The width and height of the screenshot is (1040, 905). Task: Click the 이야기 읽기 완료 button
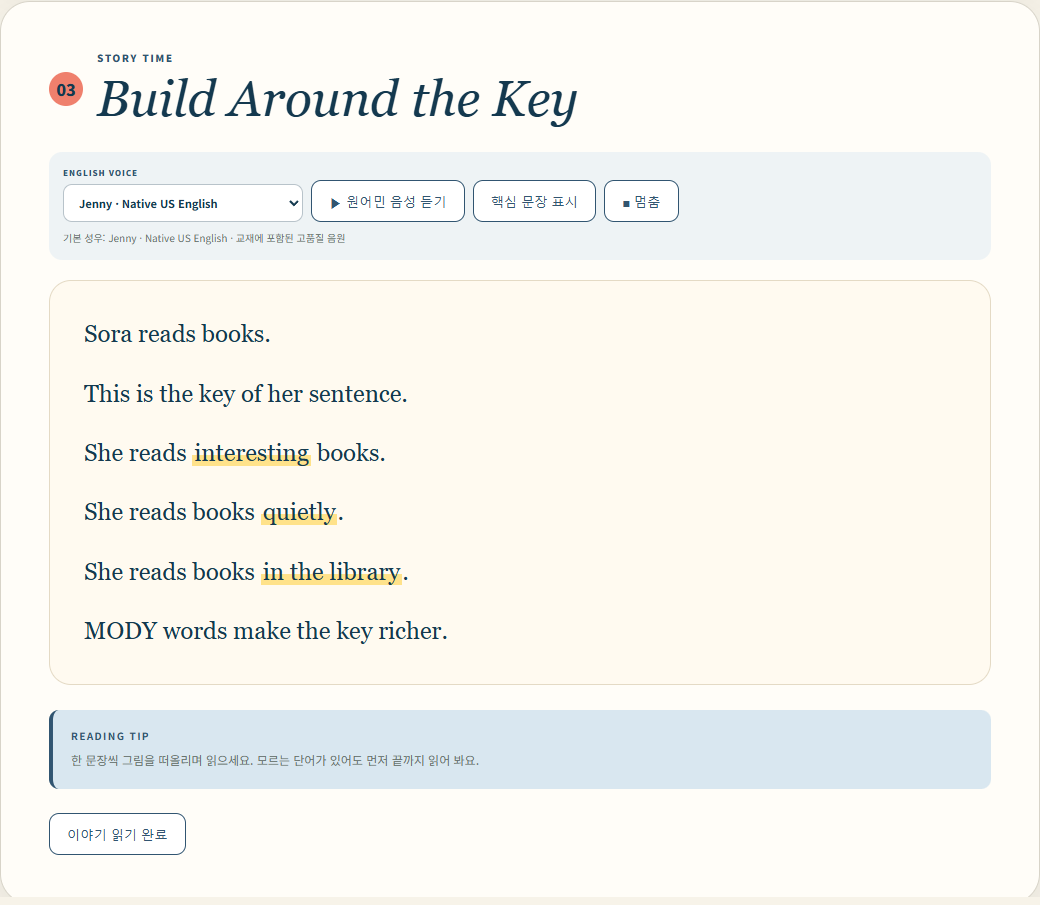click(117, 834)
